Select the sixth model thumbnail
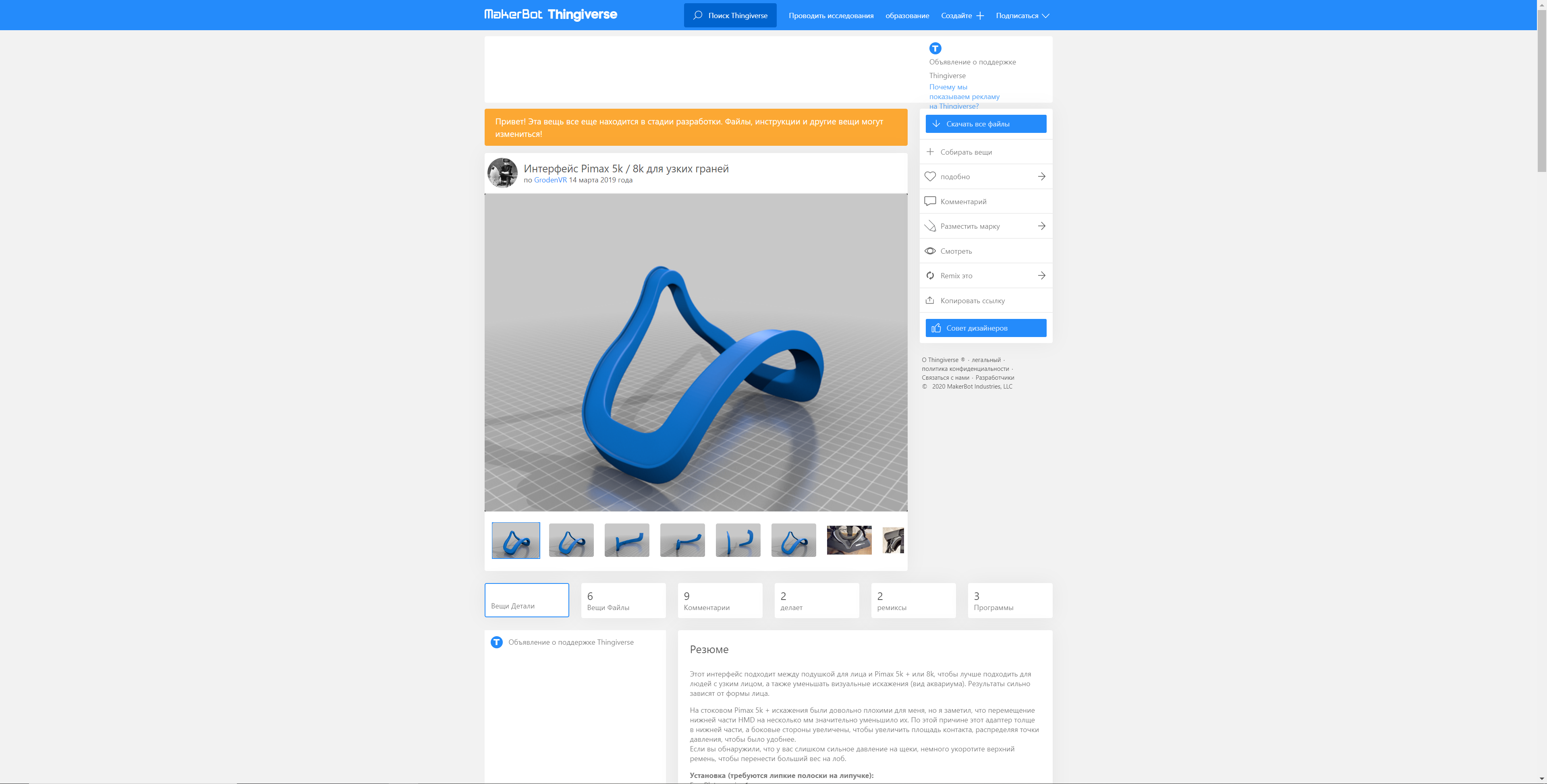This screenshot has height=784, width=1547. click(793, 540)
